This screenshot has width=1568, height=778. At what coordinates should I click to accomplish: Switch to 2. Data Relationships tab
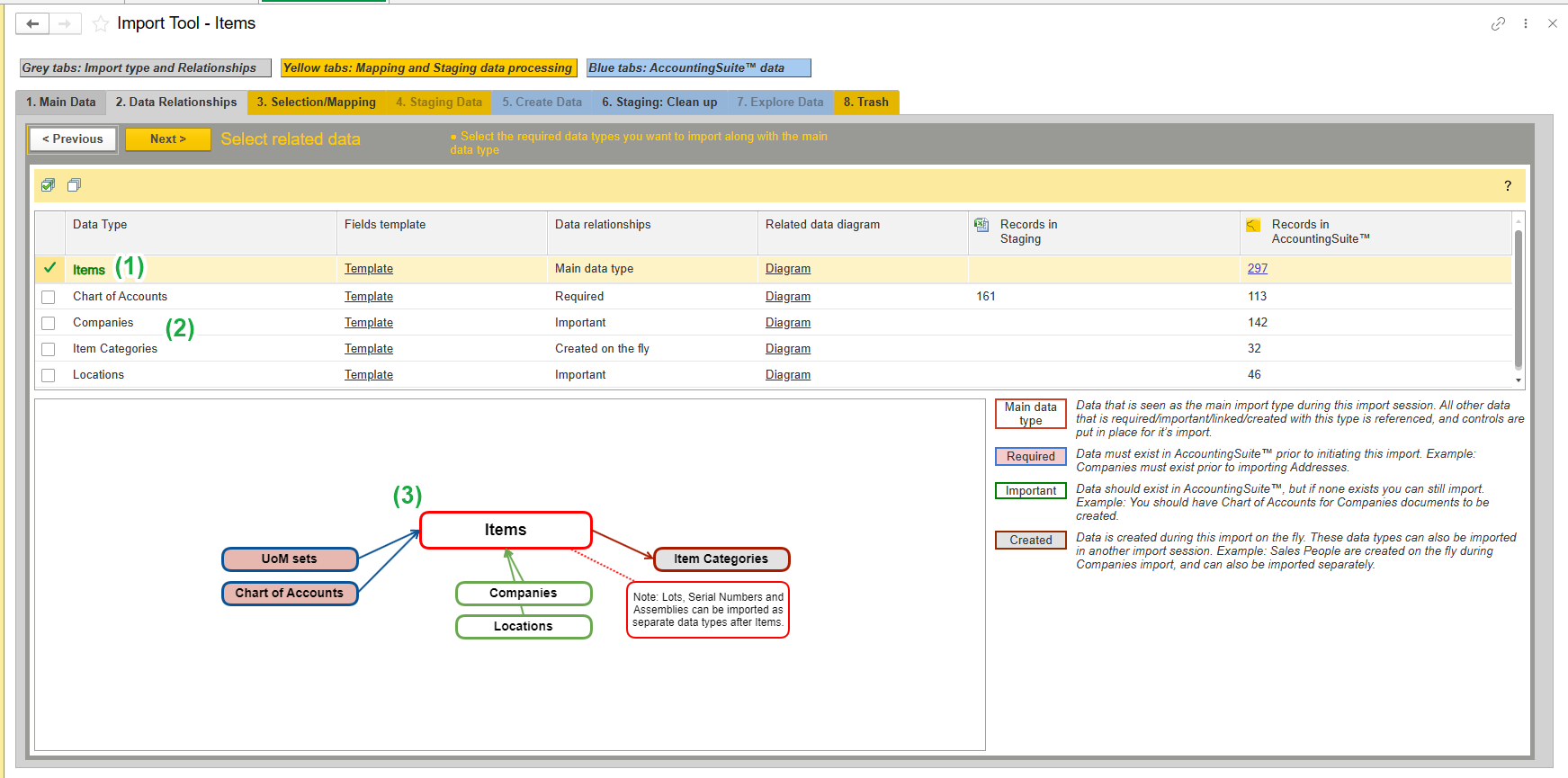(176, 103)
